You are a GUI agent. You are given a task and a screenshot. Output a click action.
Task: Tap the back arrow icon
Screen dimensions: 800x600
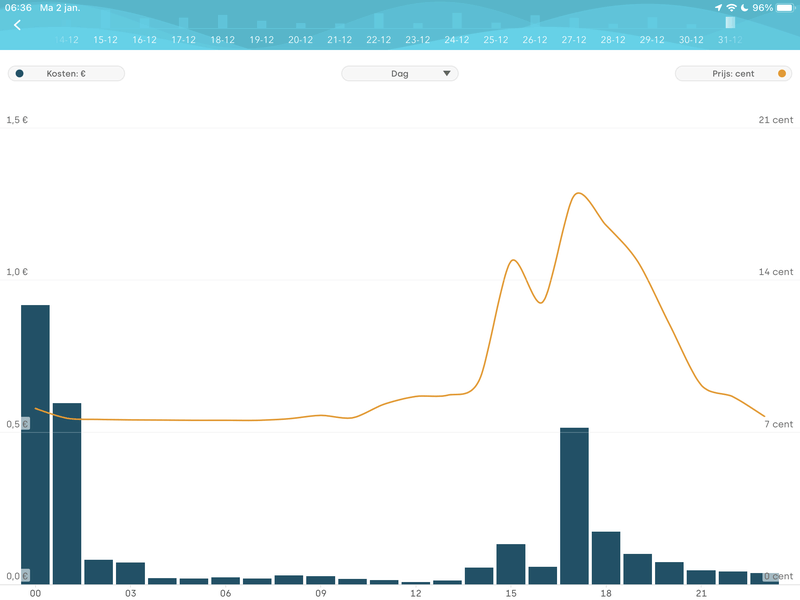17,25
